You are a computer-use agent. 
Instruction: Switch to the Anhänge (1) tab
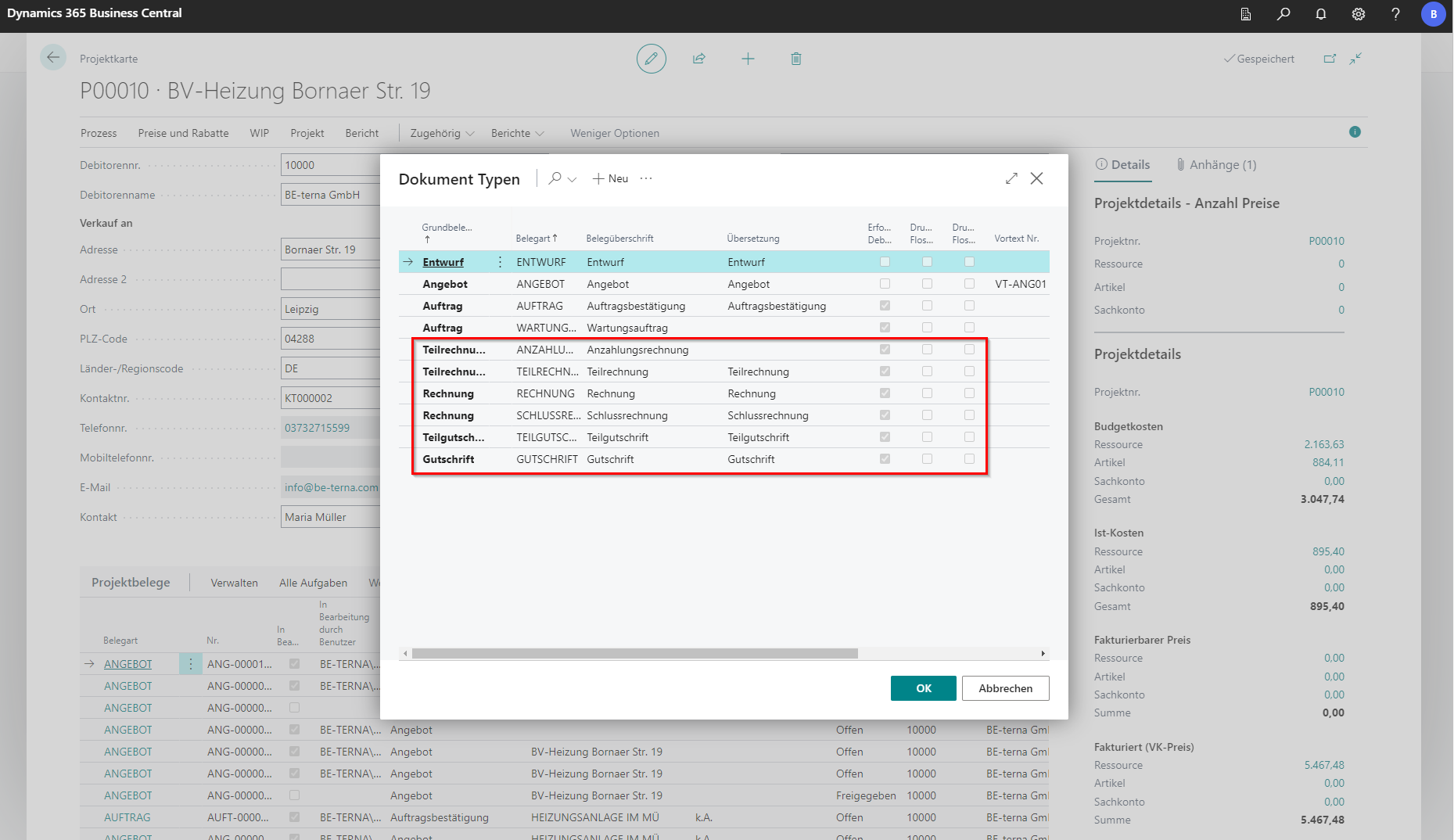coord(1216,164)
